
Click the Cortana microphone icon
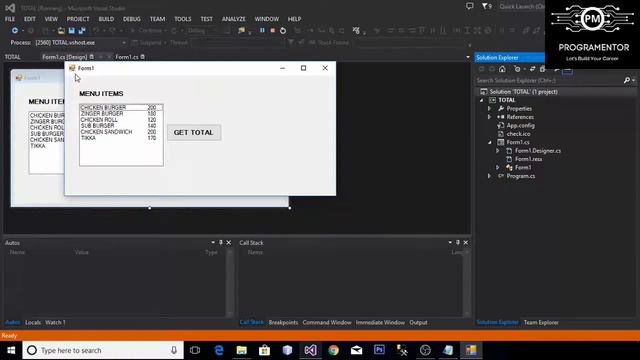pos(174,350)
